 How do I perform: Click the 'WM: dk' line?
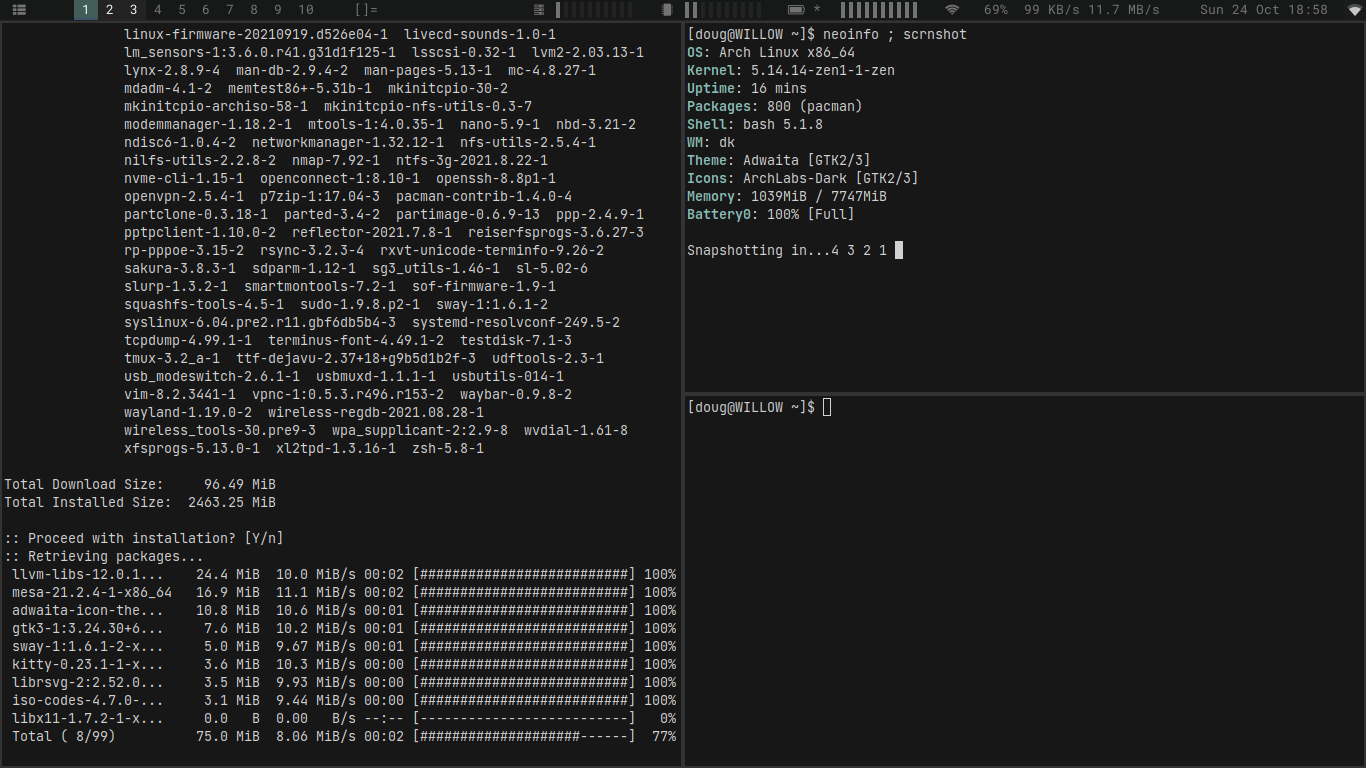pos(711,143)
